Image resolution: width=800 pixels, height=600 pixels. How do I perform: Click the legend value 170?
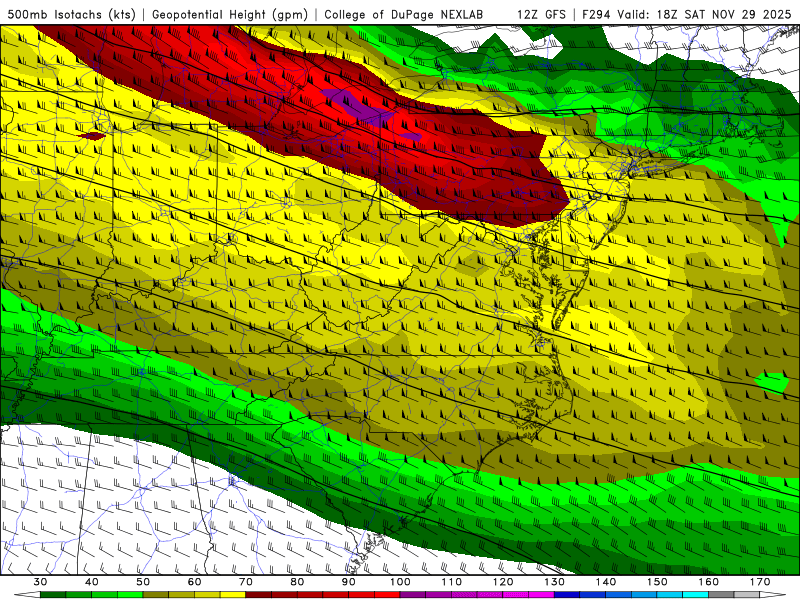[760, 582]
